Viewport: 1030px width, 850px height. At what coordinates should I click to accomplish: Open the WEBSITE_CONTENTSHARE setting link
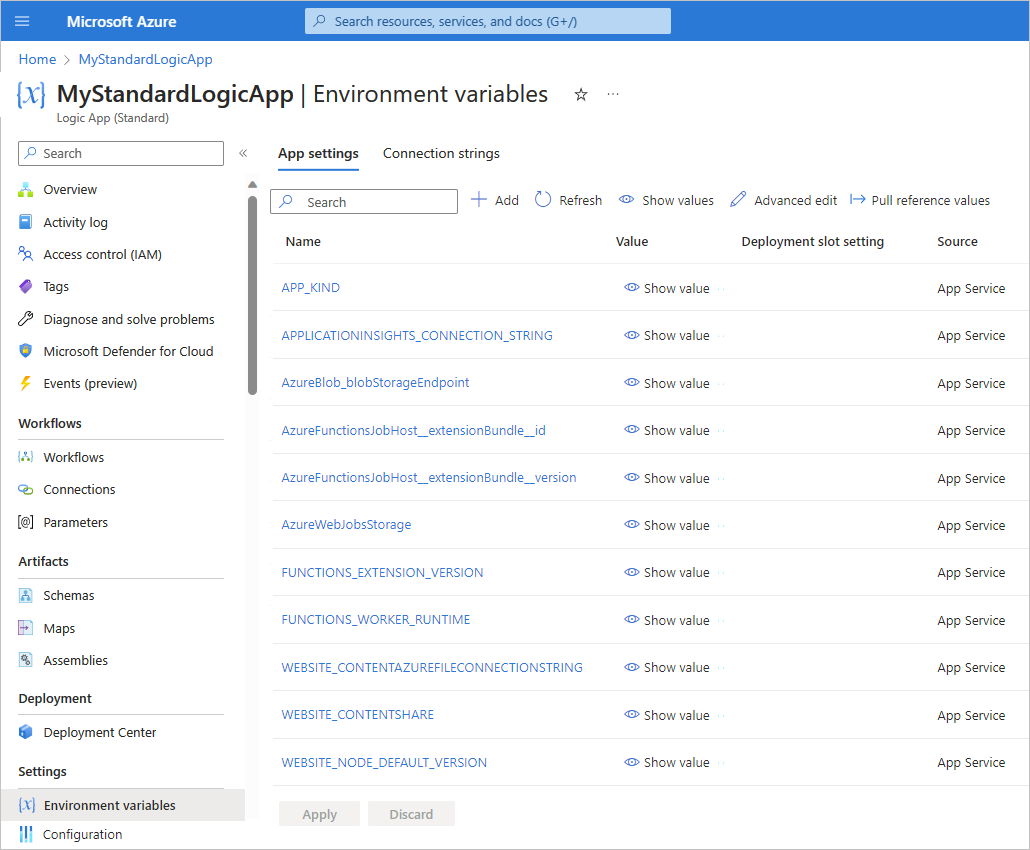358,715
